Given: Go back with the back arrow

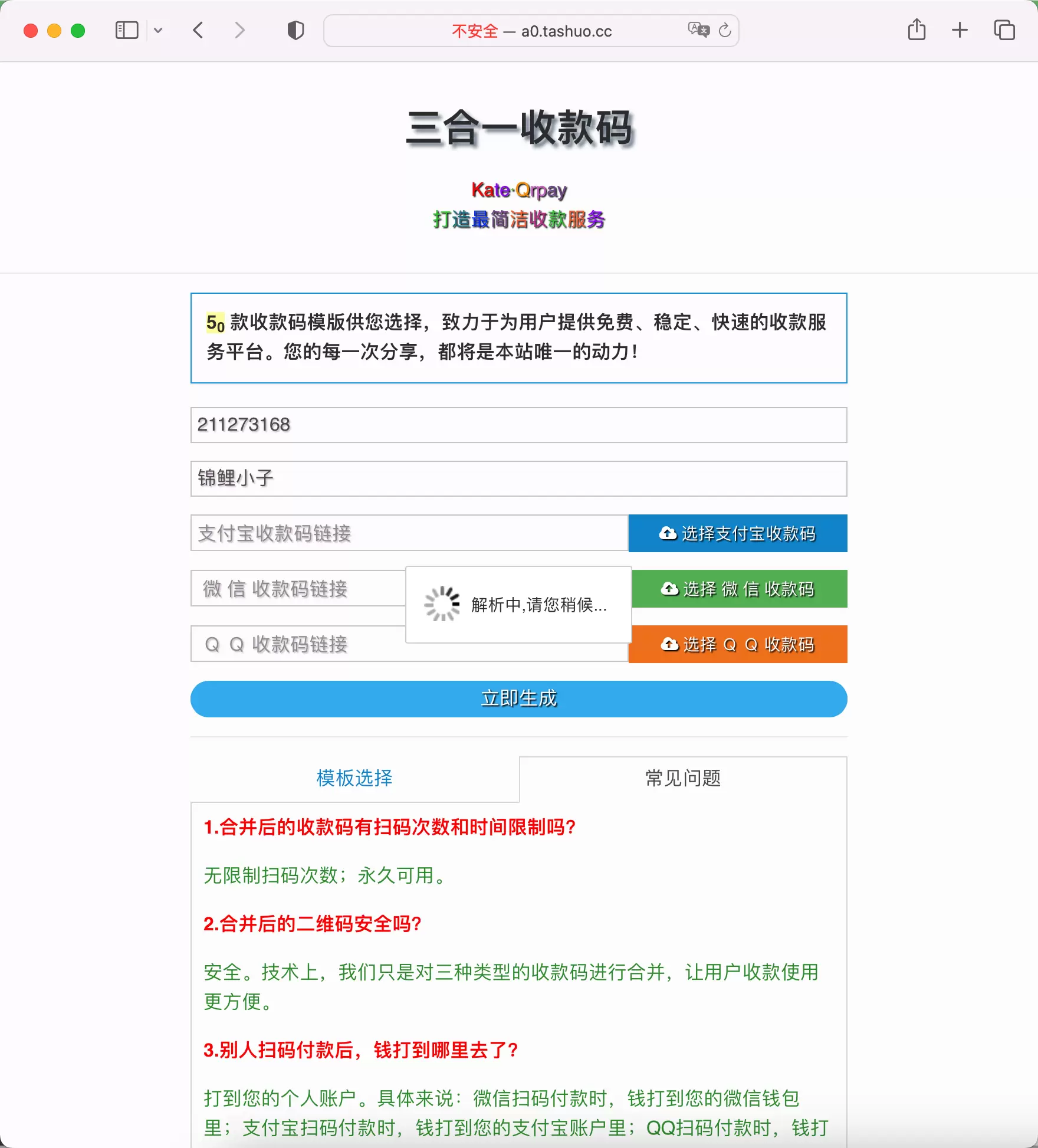Looking at the screenshot, I should pos(198,30).
